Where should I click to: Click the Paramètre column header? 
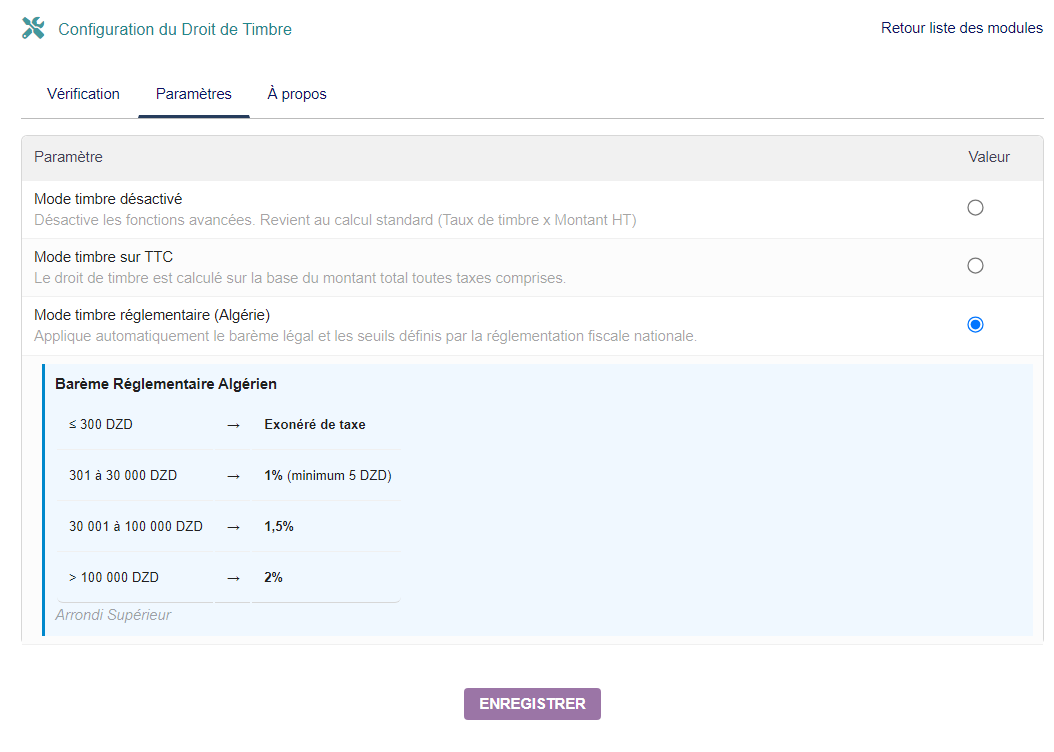(x=69, y=157)
